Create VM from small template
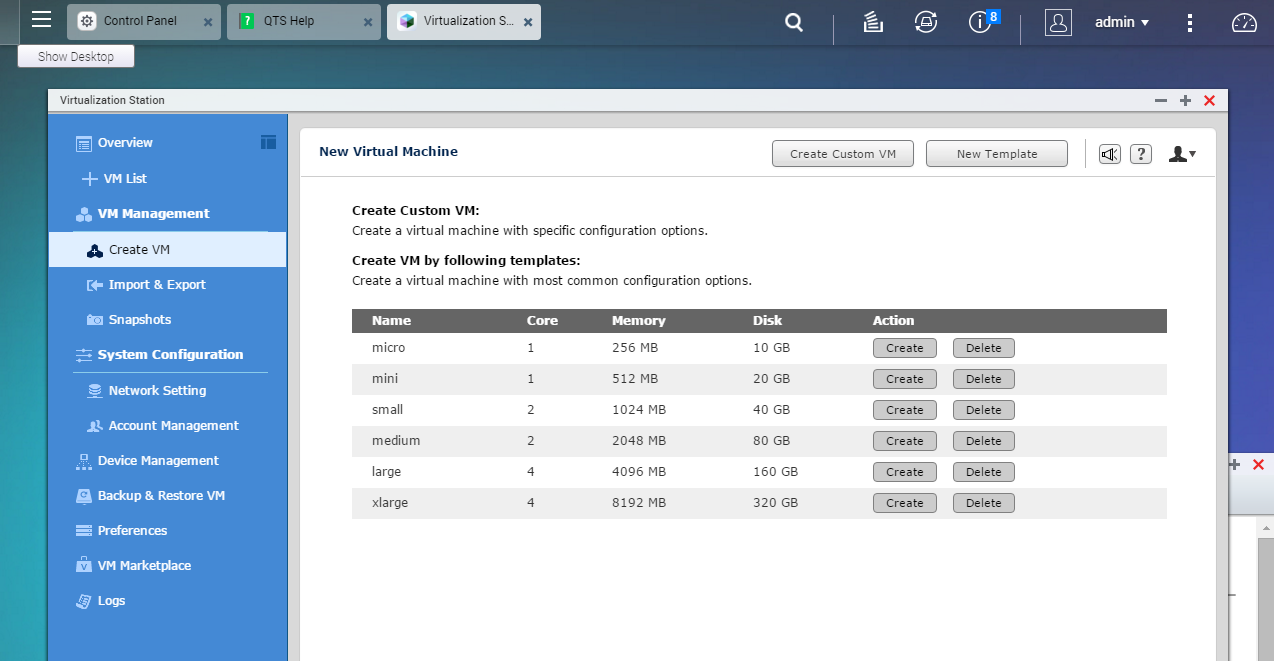This screenshot has width=1274, height=661. click(x=905, y=410)
